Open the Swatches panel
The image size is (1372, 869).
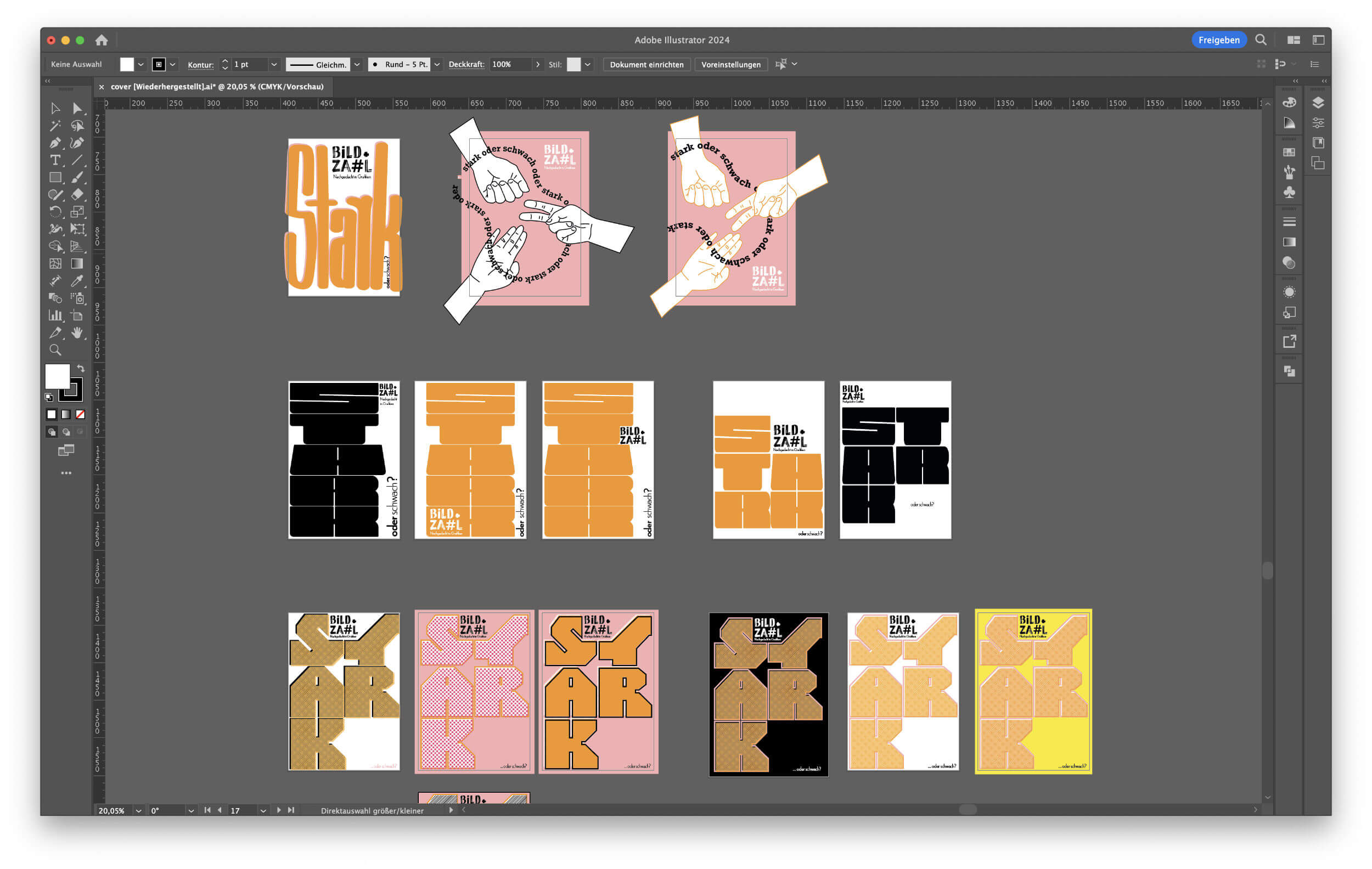(1289, 152)
